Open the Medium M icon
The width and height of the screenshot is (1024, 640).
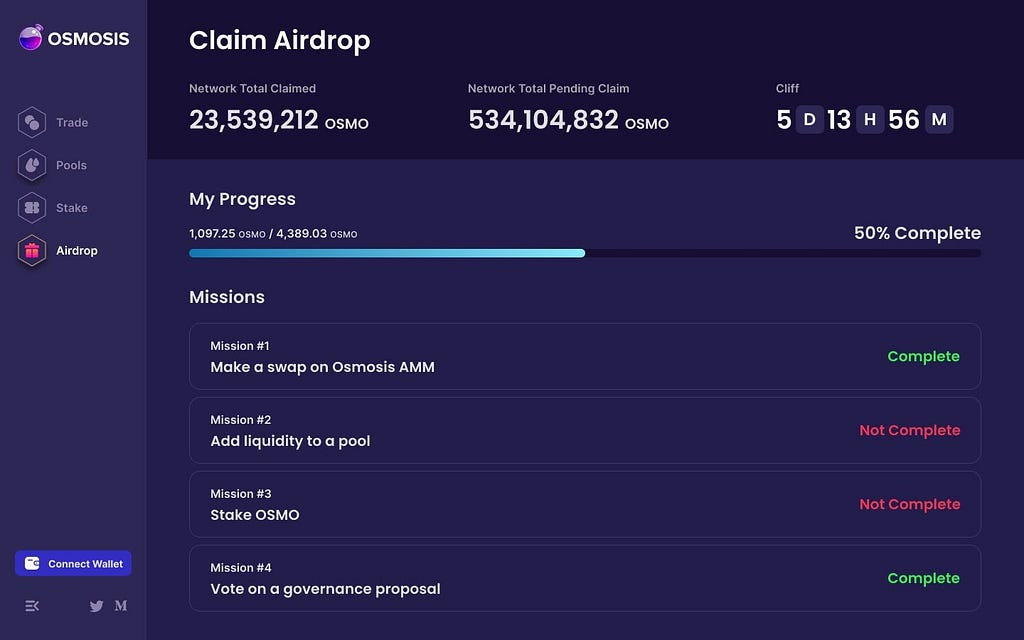121,605
